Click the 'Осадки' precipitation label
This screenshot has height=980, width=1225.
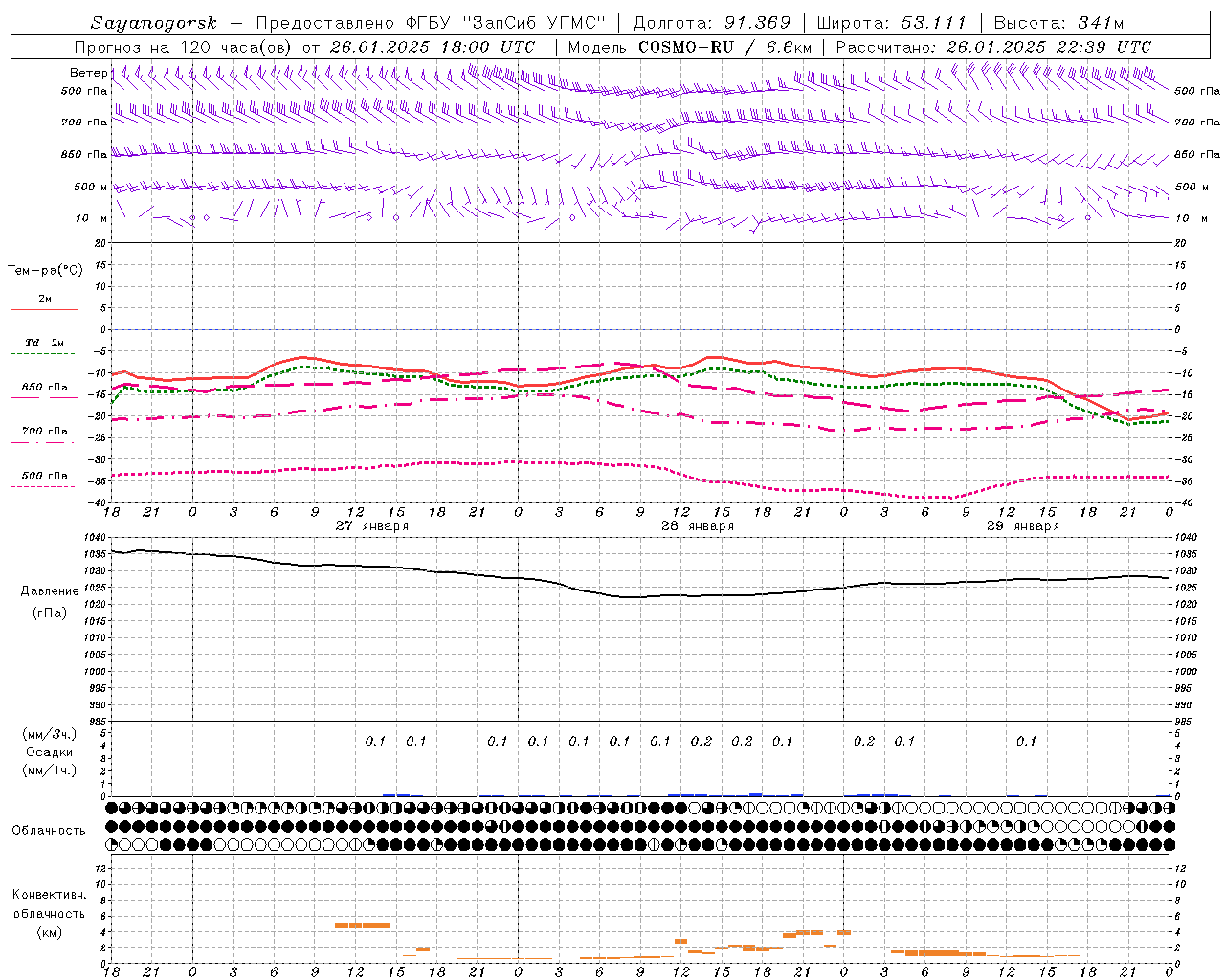coord(50,752)
